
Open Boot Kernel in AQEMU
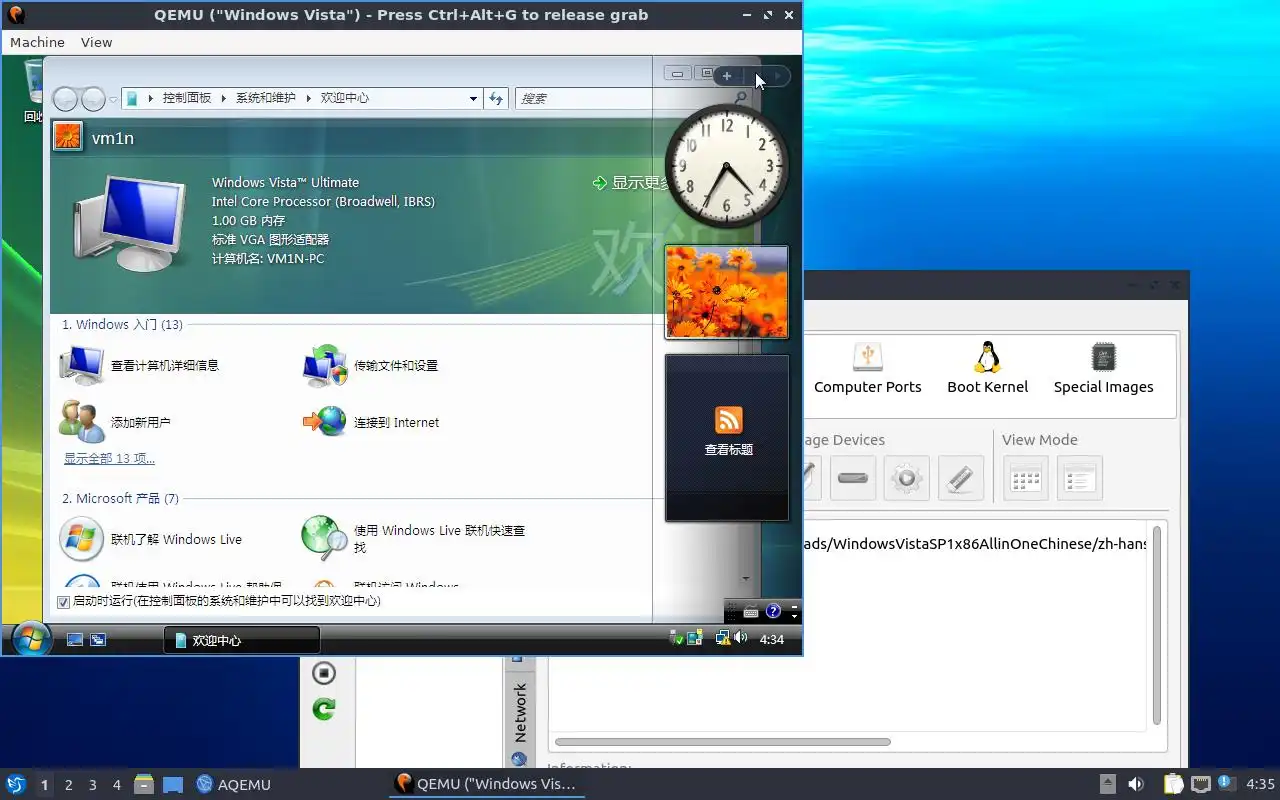pos(988,368)
